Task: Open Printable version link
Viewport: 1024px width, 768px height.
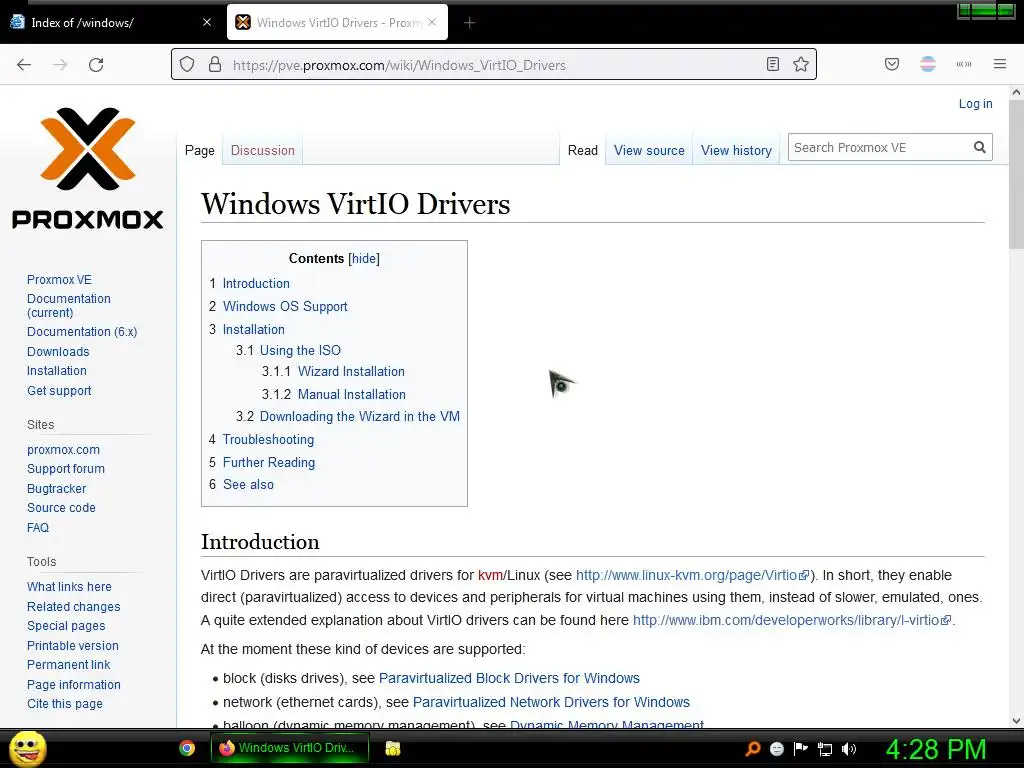Action: (x=72, y=645)
